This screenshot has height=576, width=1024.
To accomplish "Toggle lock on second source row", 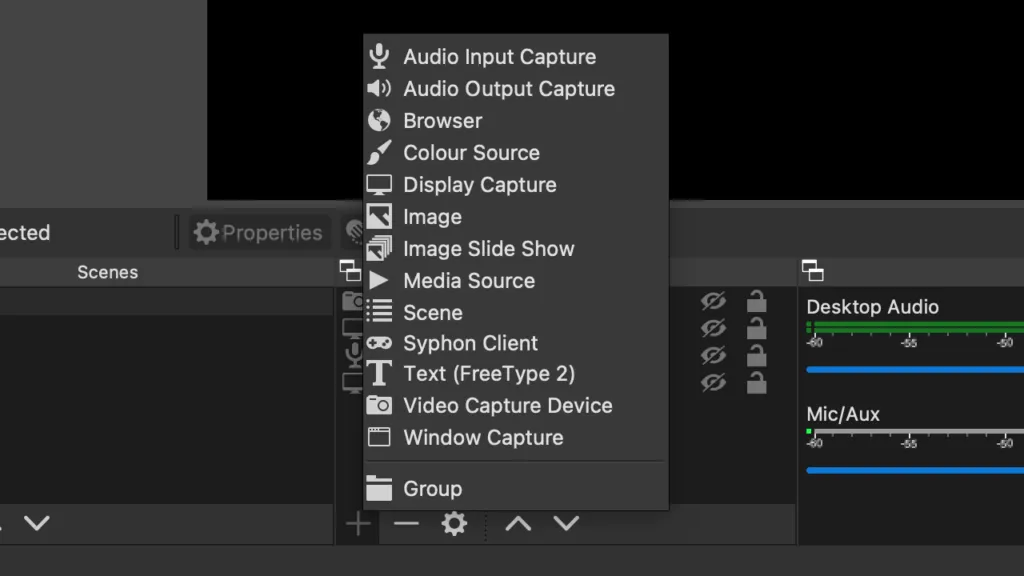I will (756, 328).
